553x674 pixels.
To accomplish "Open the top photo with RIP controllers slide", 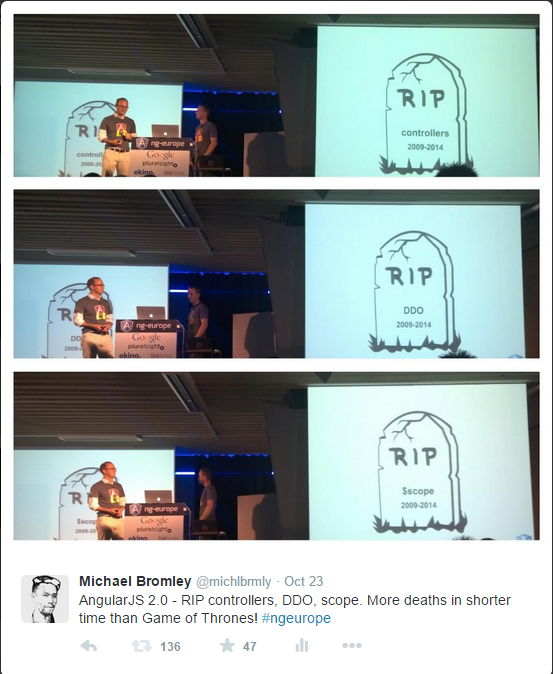I will coord(276,95).
